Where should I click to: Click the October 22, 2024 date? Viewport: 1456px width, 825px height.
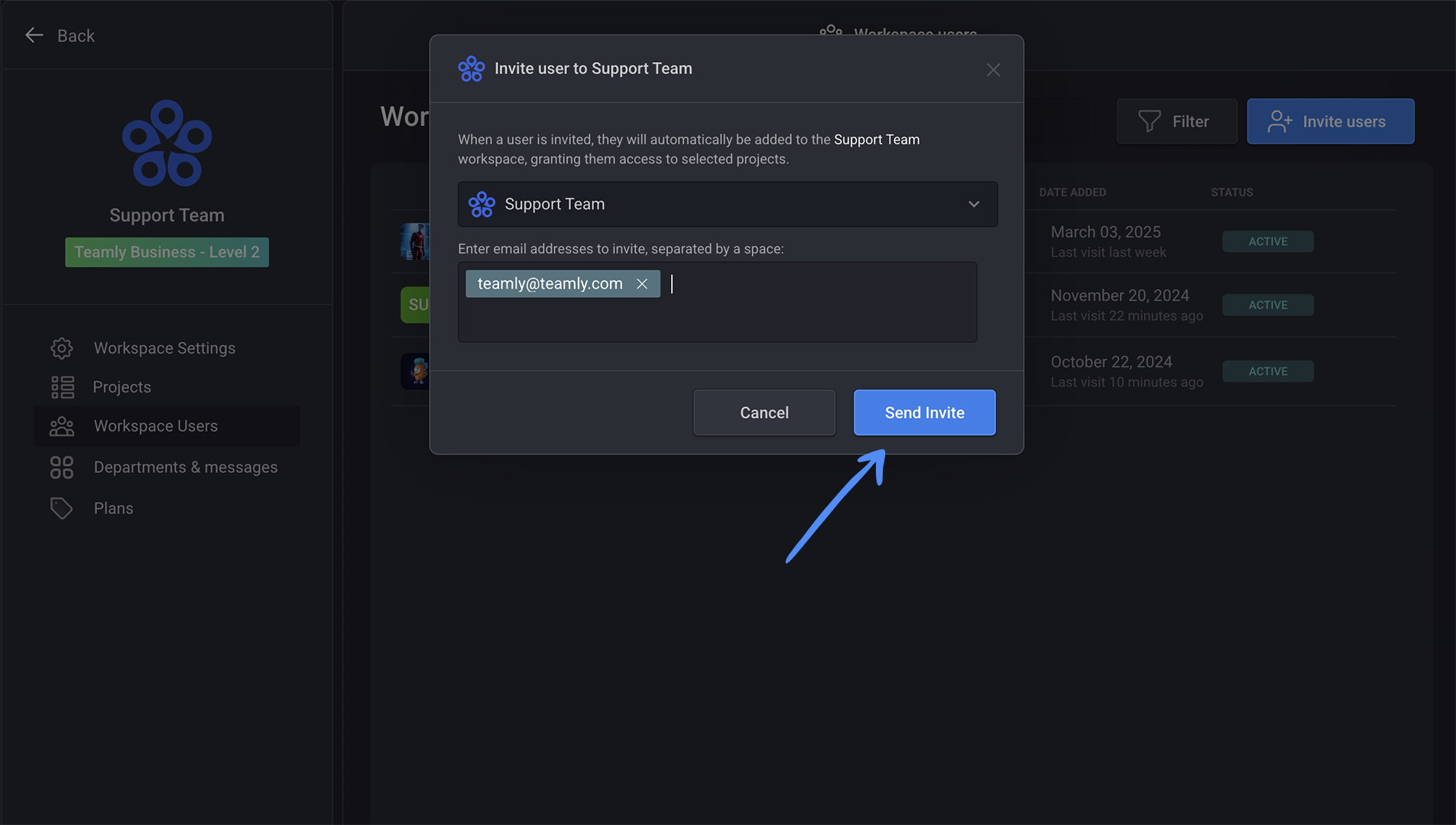[1111, 362]
